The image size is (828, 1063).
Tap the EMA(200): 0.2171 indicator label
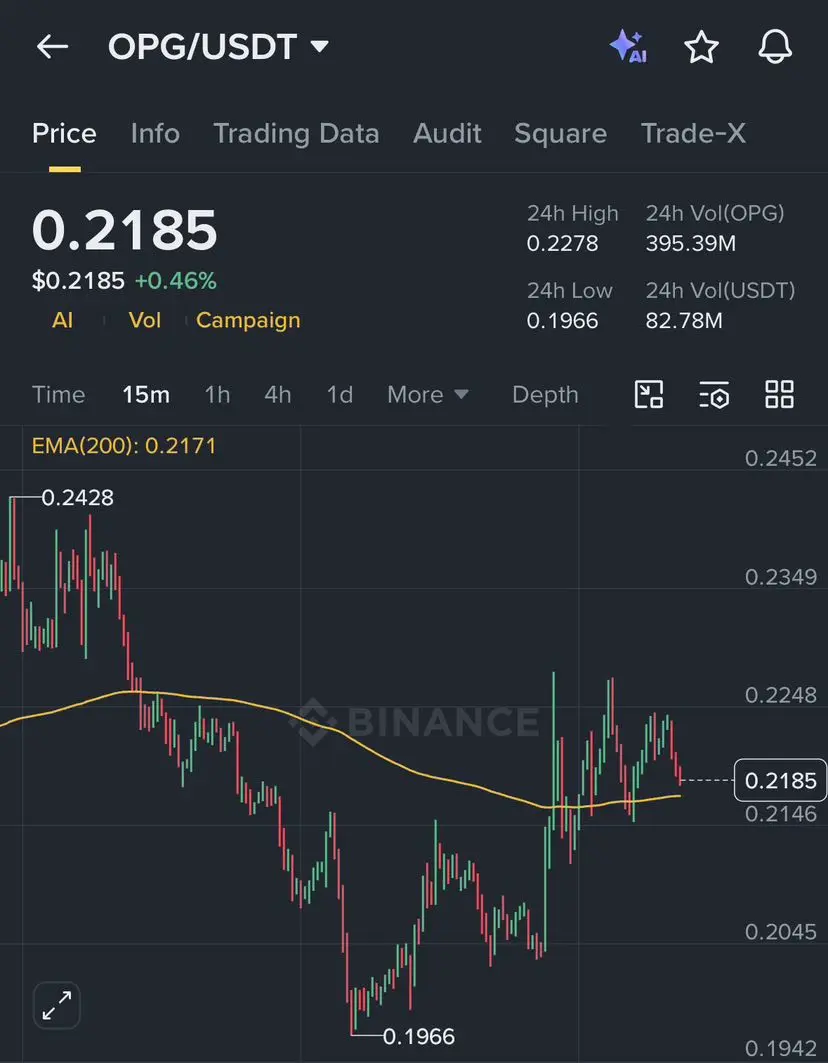pyautogui.click(x=124, y=446)
